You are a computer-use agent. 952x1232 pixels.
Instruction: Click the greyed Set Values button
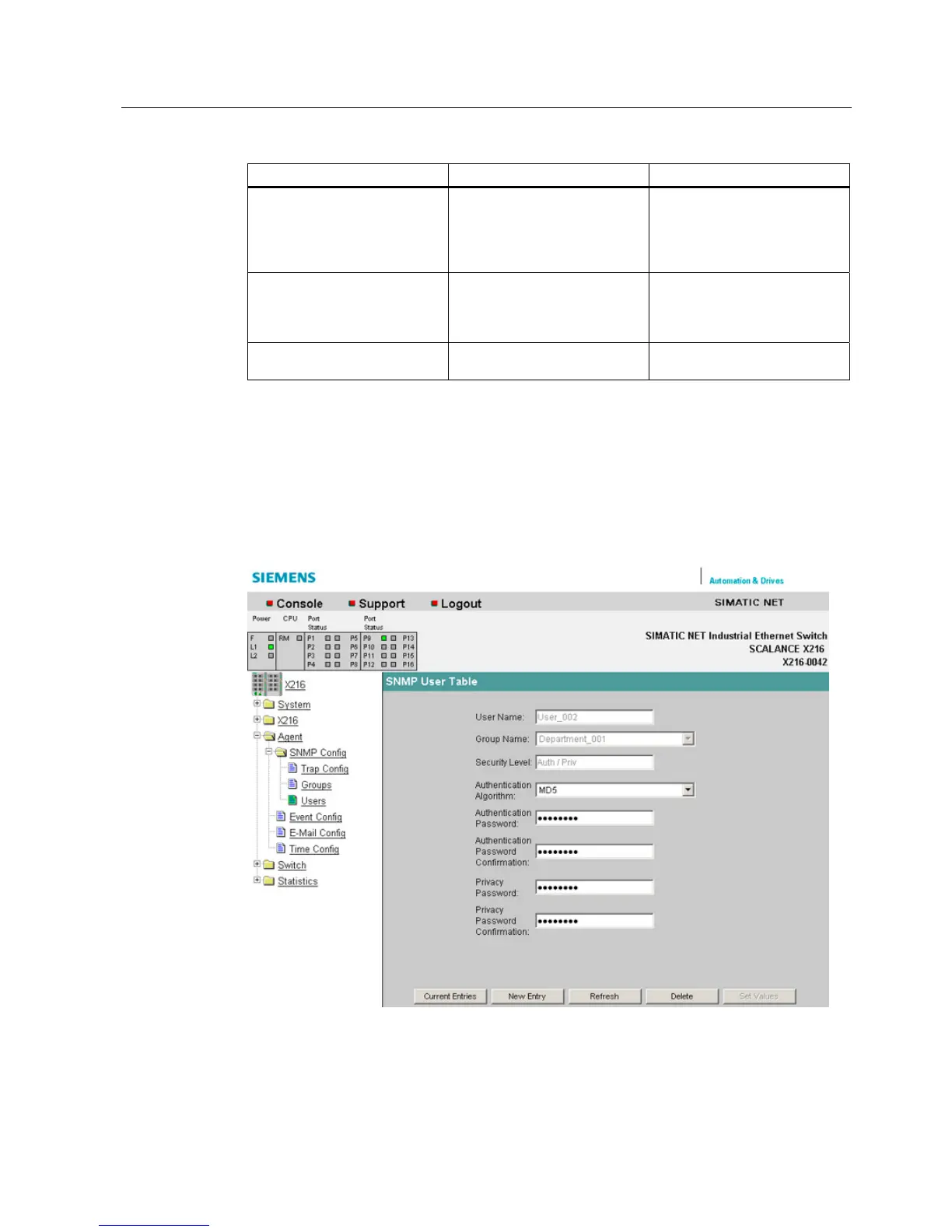pyautogui.click(x=759, y=996)
